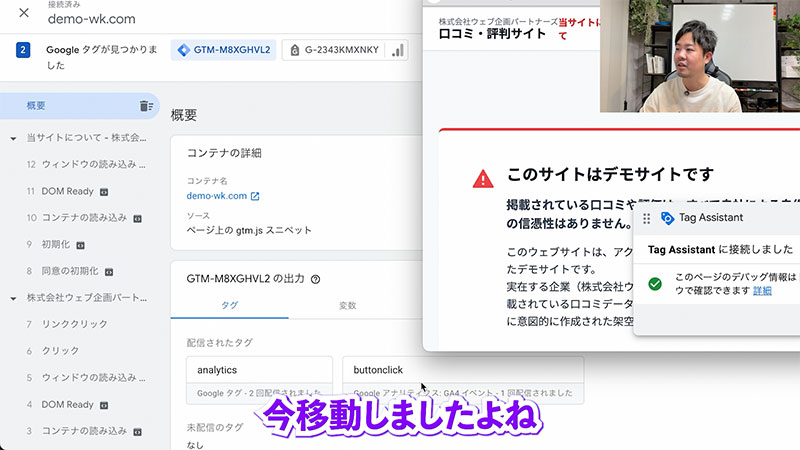Click the message icon next to event 10 コンテナの読み込み

coord(137,218)
